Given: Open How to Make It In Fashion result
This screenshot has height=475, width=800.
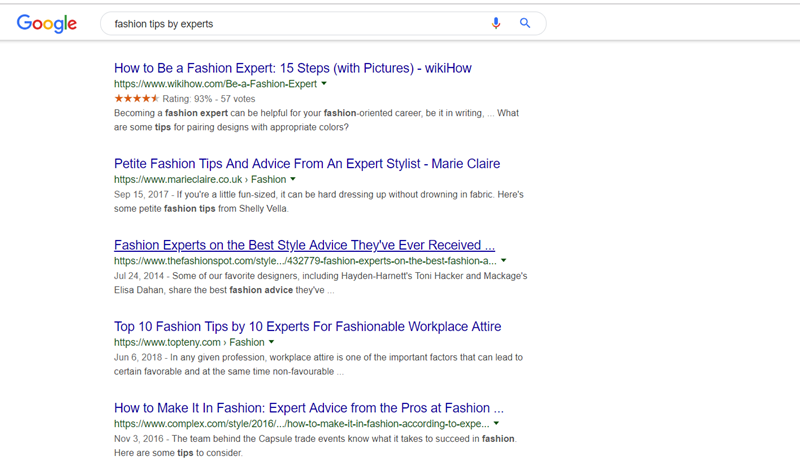Looking at the screenshot, I should (x=308, y=408).
